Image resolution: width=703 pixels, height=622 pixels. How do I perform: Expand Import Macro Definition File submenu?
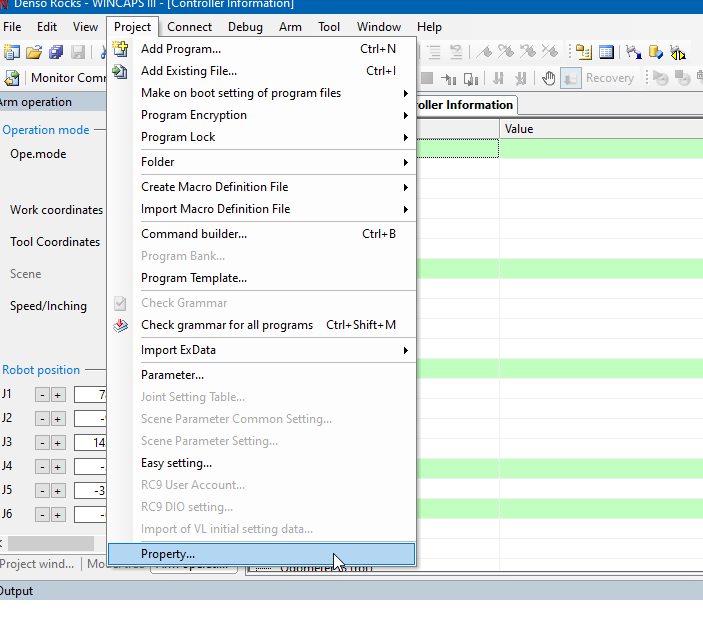(x=262, y=209)
